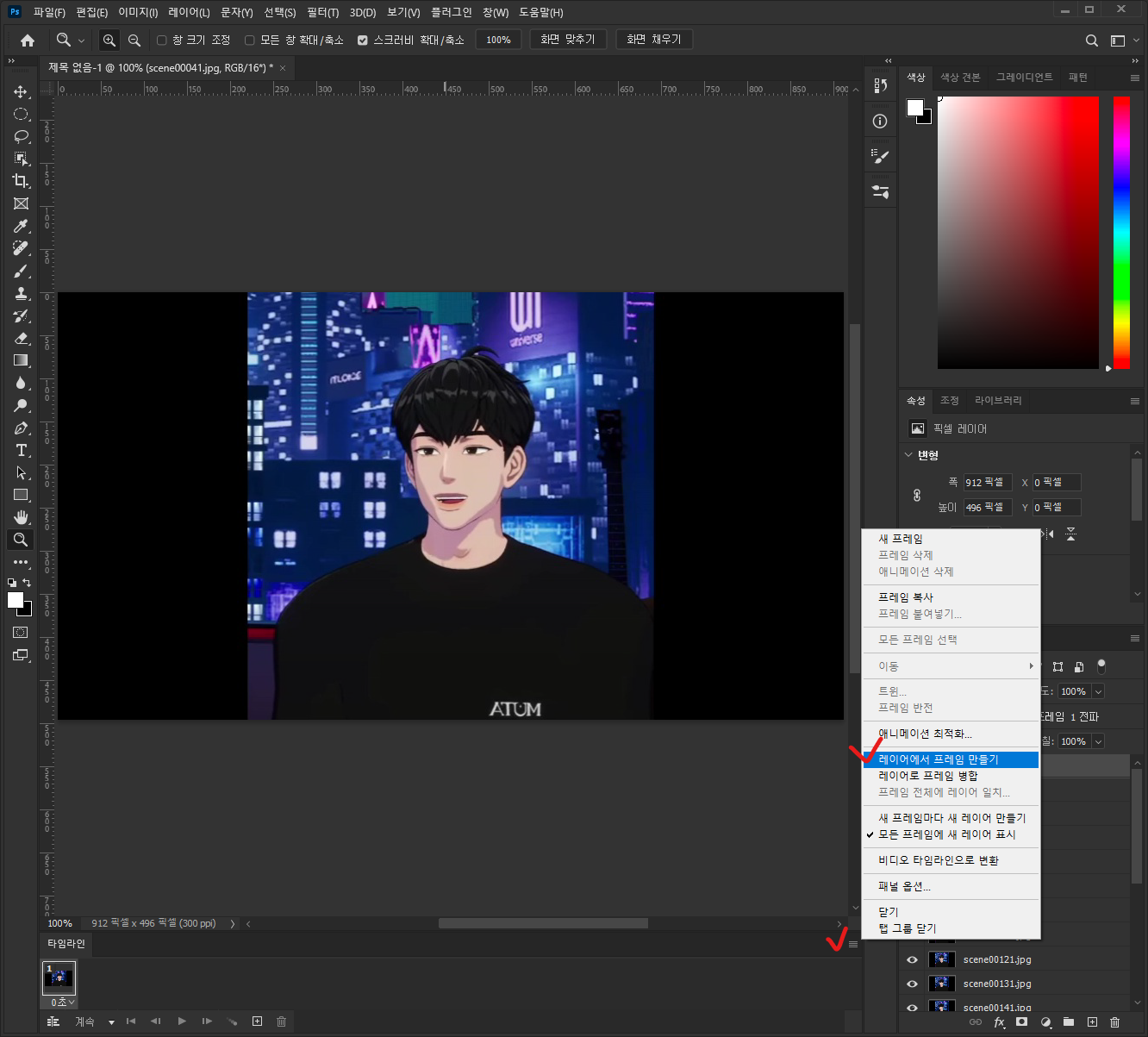
Task: Select the Spot Healing Brush tool
Action: click(x=21, y=248)
